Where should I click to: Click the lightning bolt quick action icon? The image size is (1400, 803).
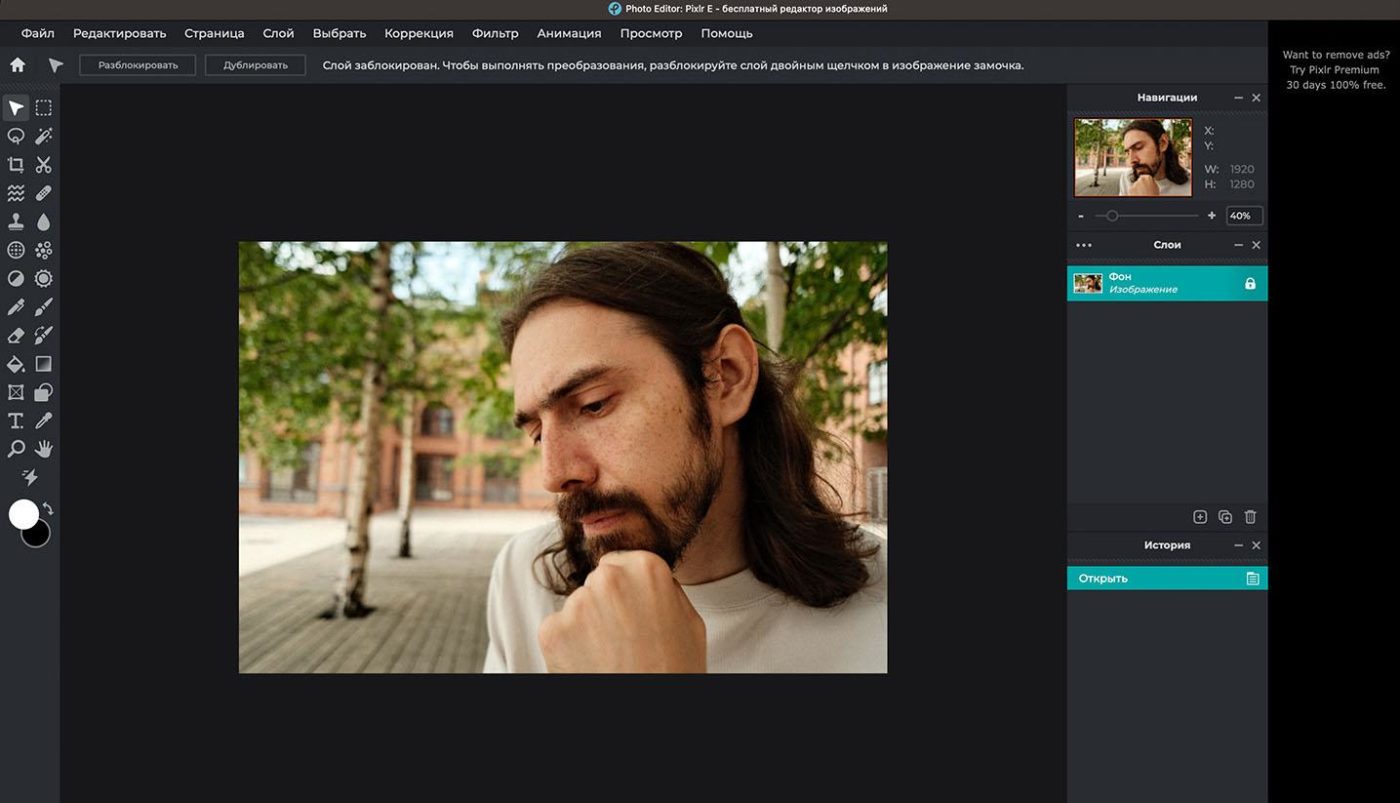tap(30, 478)
